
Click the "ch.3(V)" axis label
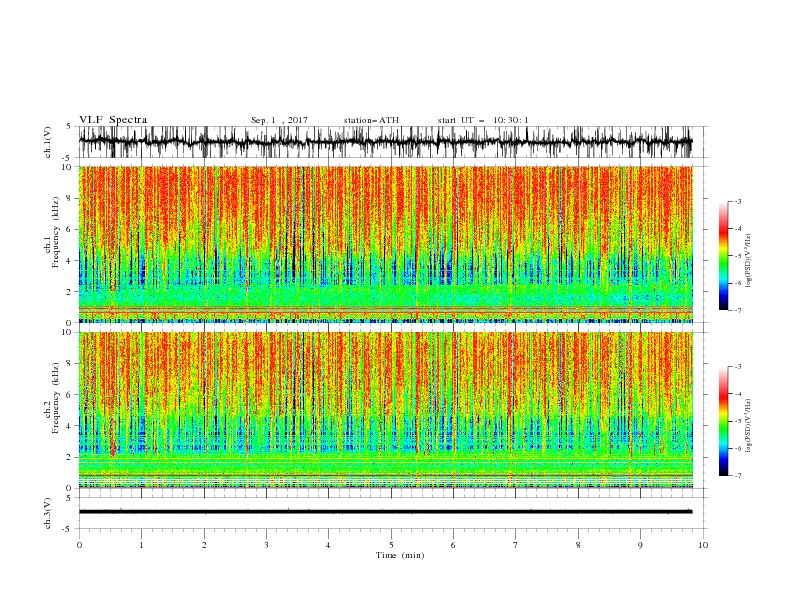point(48,513)
